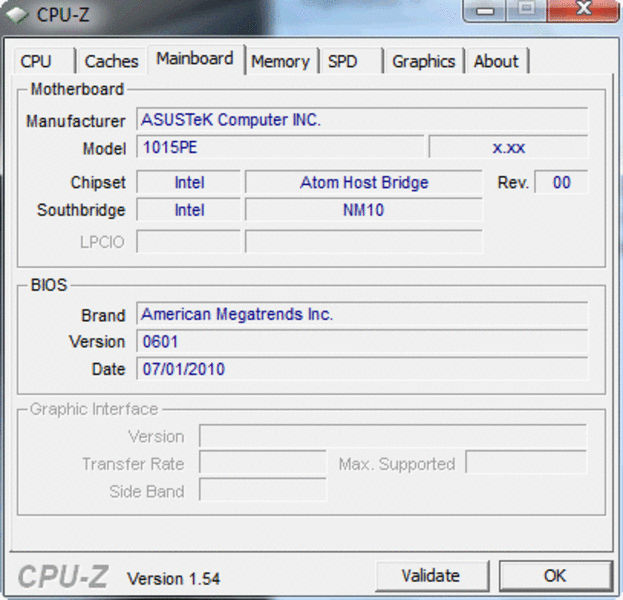The image size is (623, 600).
Task: Open the About tab
Action: pyautogui.click(x=497, y=61)
